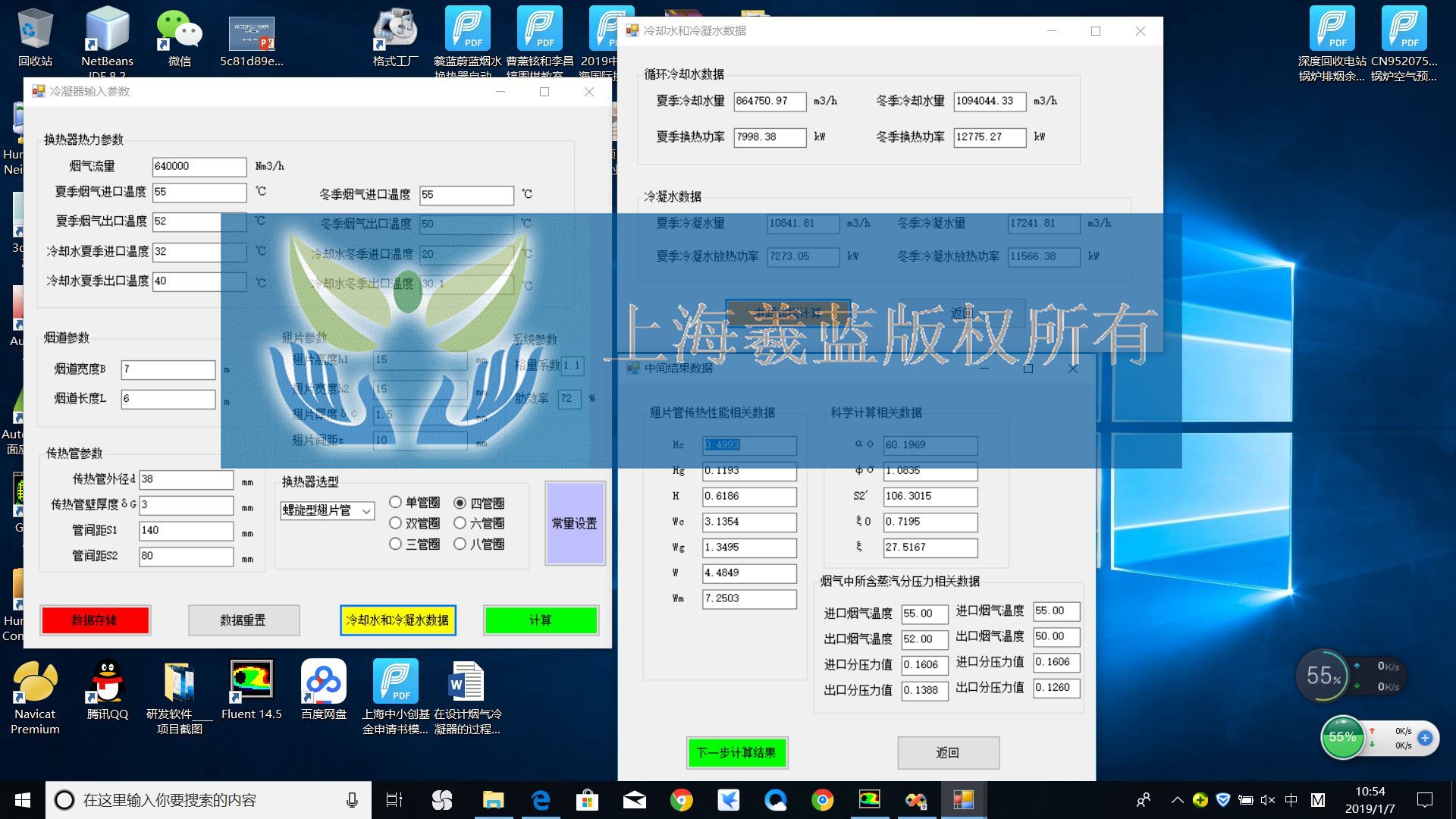Click green 下一步计算结果 button
The image size is (1456, 819).
click(737, 752)
